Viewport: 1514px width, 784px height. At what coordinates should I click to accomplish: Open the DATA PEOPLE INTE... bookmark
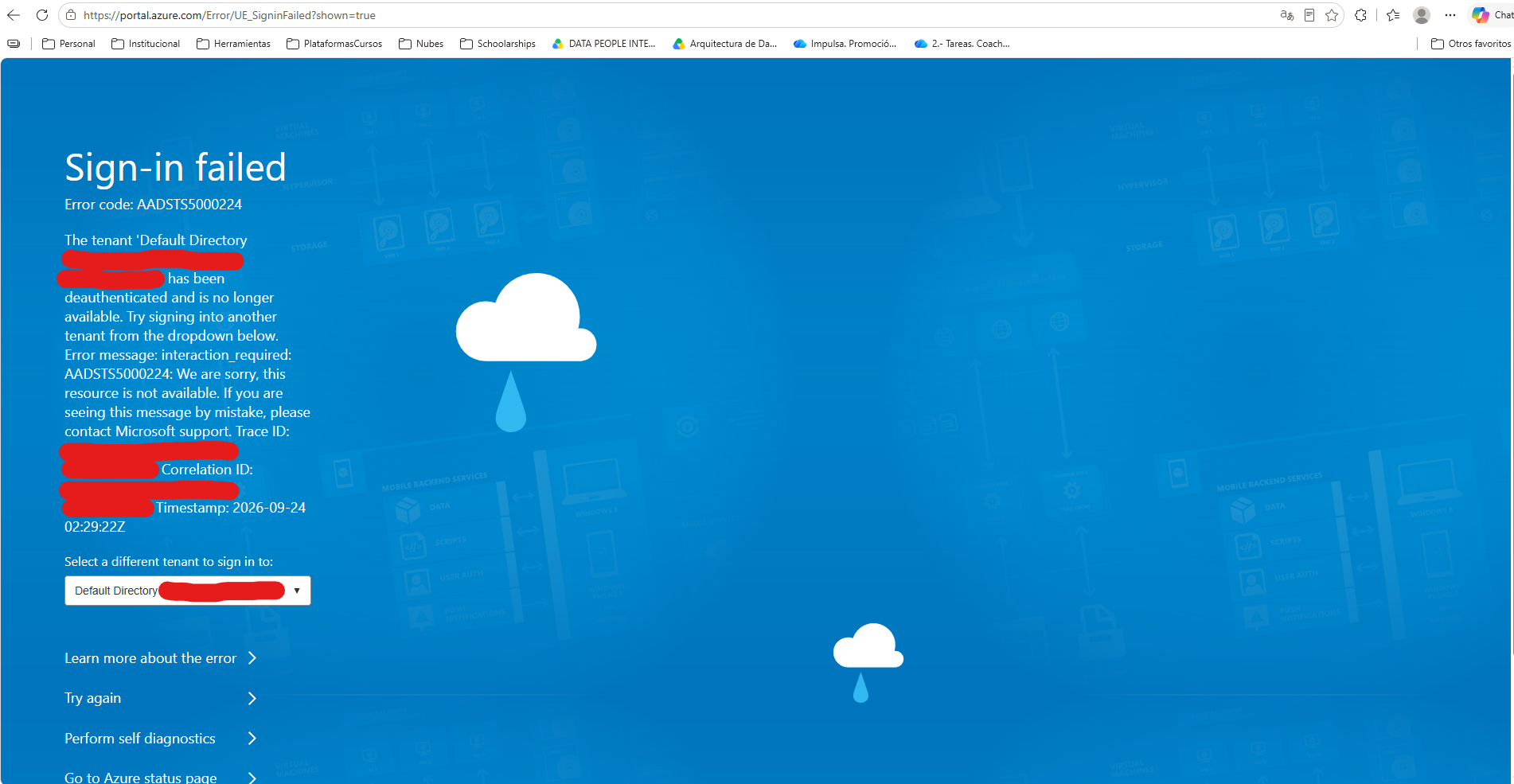[603, 44]
